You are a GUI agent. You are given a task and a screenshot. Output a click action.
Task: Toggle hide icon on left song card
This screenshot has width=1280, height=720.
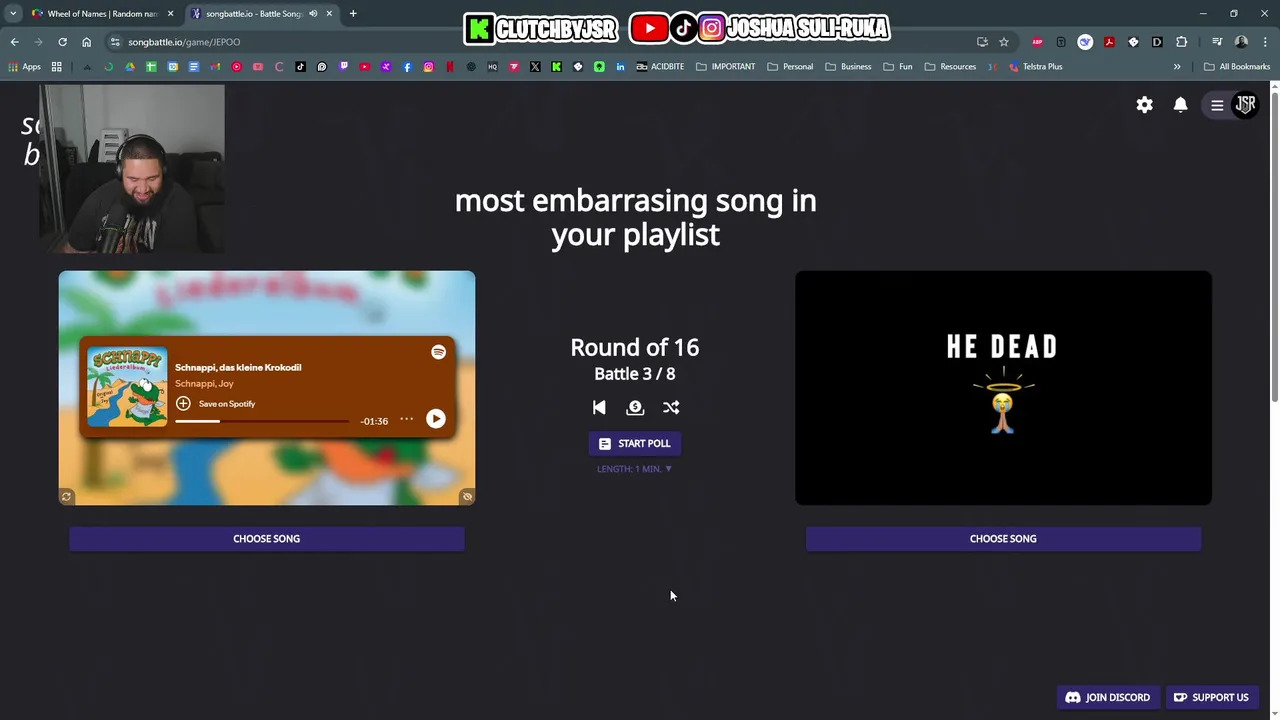pos(467,496)
